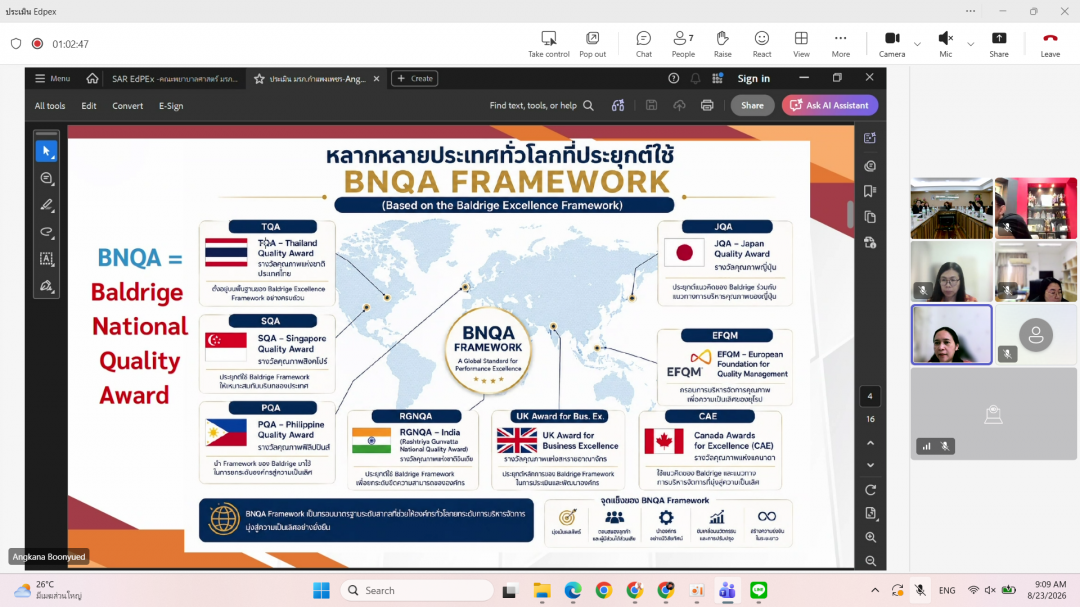Open Ask AI Assistant

pyautogui.click(x=829, y=105)
